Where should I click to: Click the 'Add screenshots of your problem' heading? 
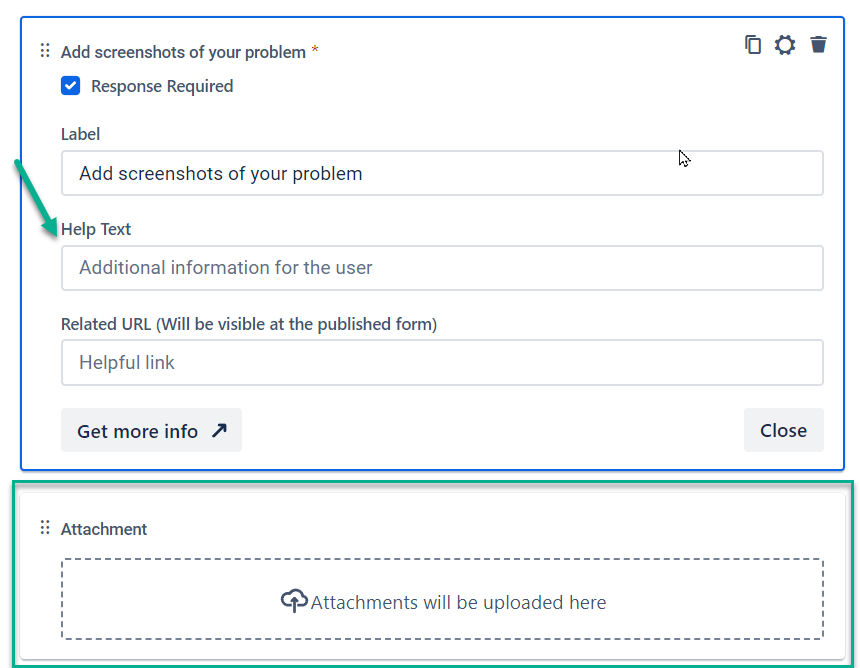coord(183,52)
